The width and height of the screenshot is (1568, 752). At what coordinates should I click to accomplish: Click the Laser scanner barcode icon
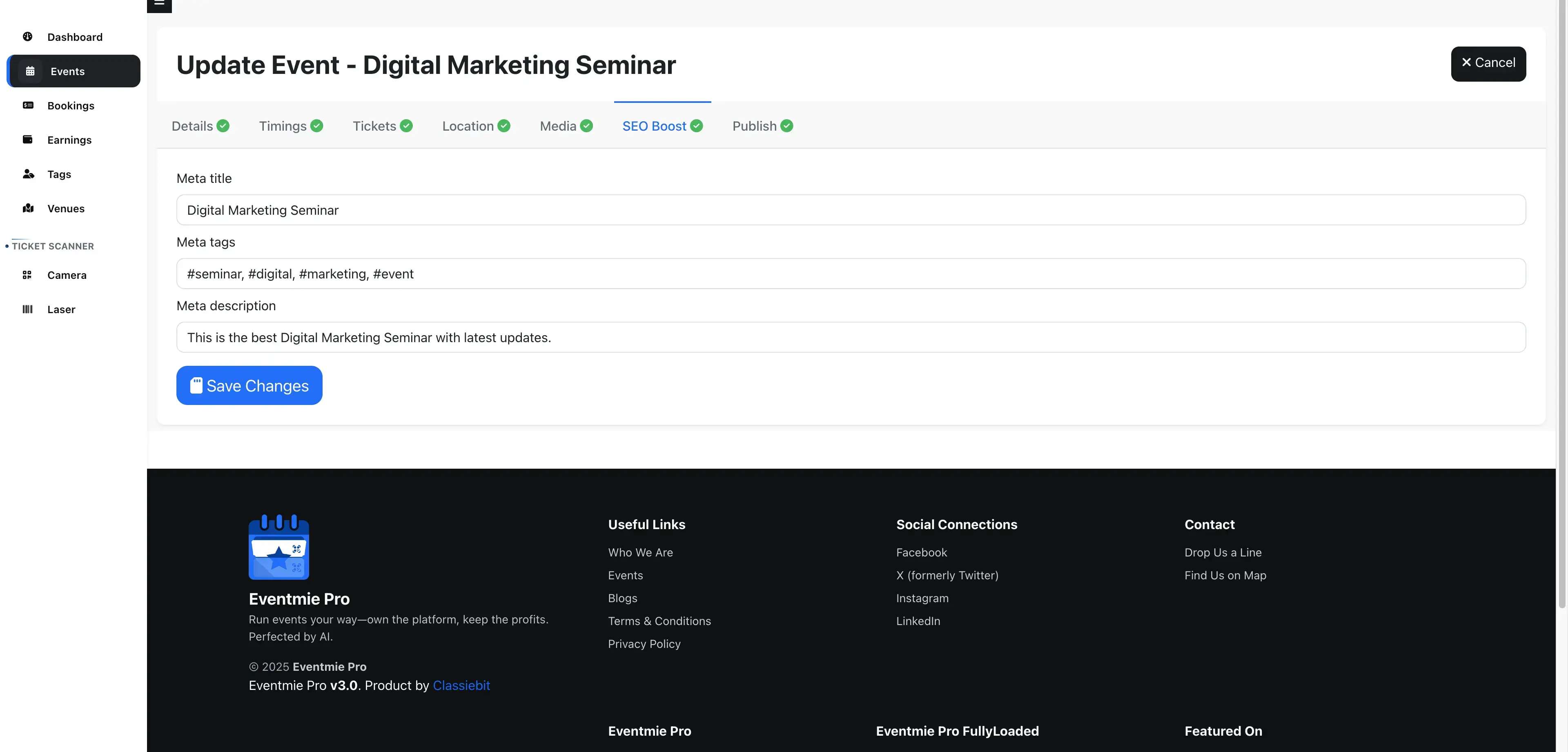click(x=27, y=309)
